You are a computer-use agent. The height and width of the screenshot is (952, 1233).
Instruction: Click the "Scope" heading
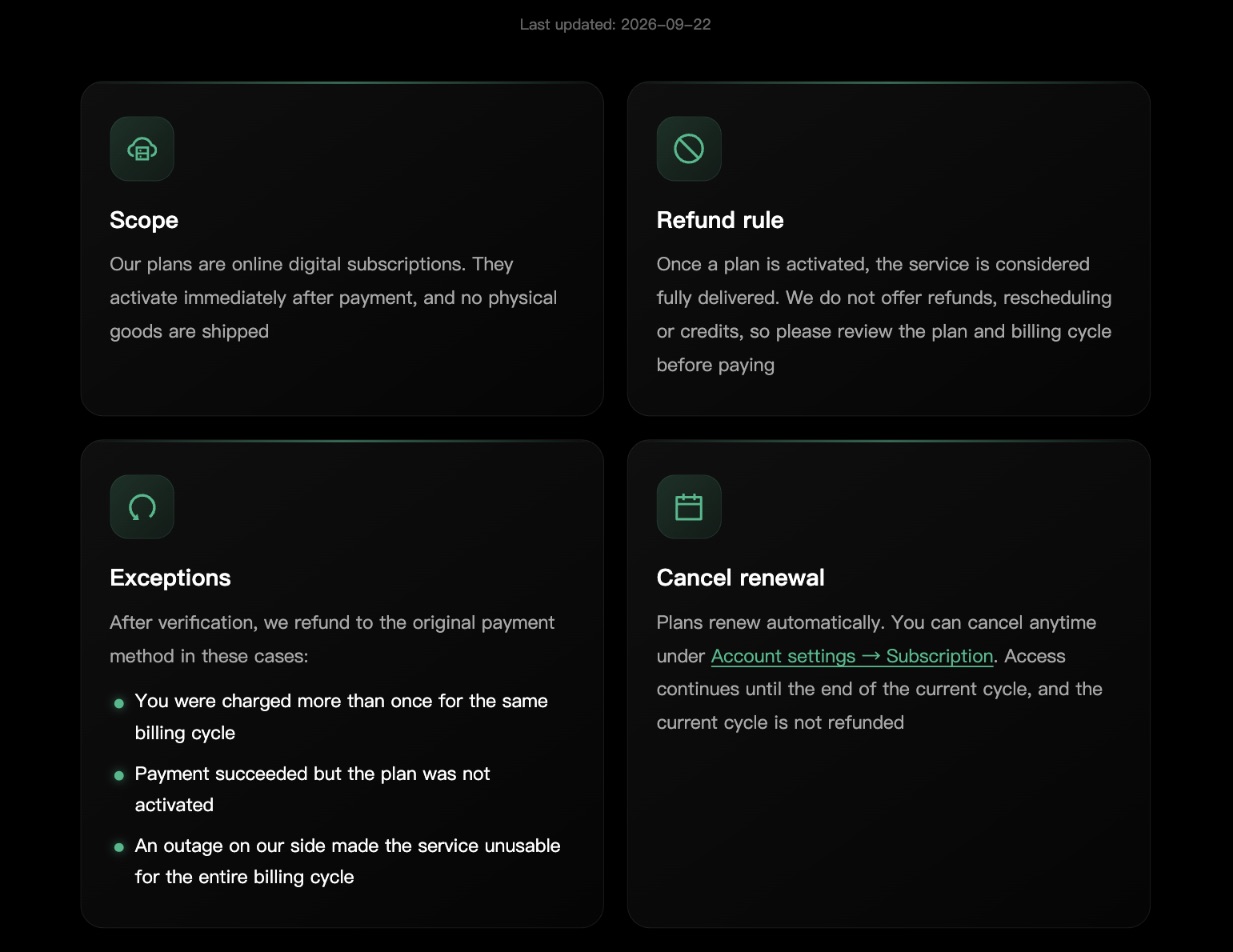pyautogui.click(x=144, y=220)
